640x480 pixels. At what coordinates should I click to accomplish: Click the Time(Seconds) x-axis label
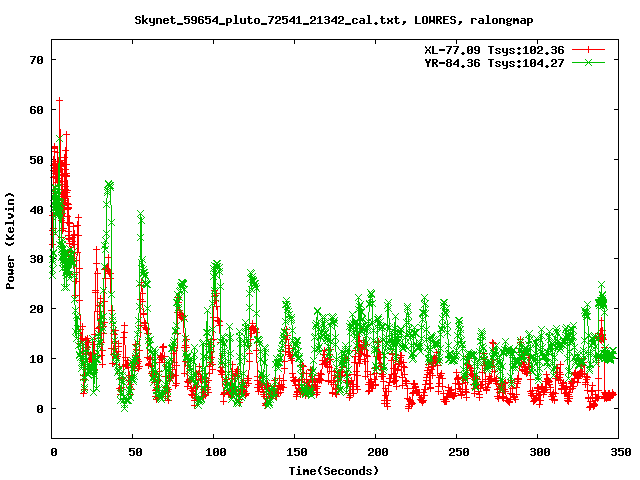click(334, 471)
